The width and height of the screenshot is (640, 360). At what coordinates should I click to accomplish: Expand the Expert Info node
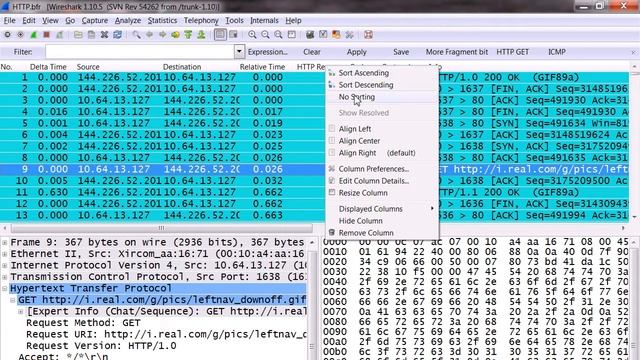point(21,311)
